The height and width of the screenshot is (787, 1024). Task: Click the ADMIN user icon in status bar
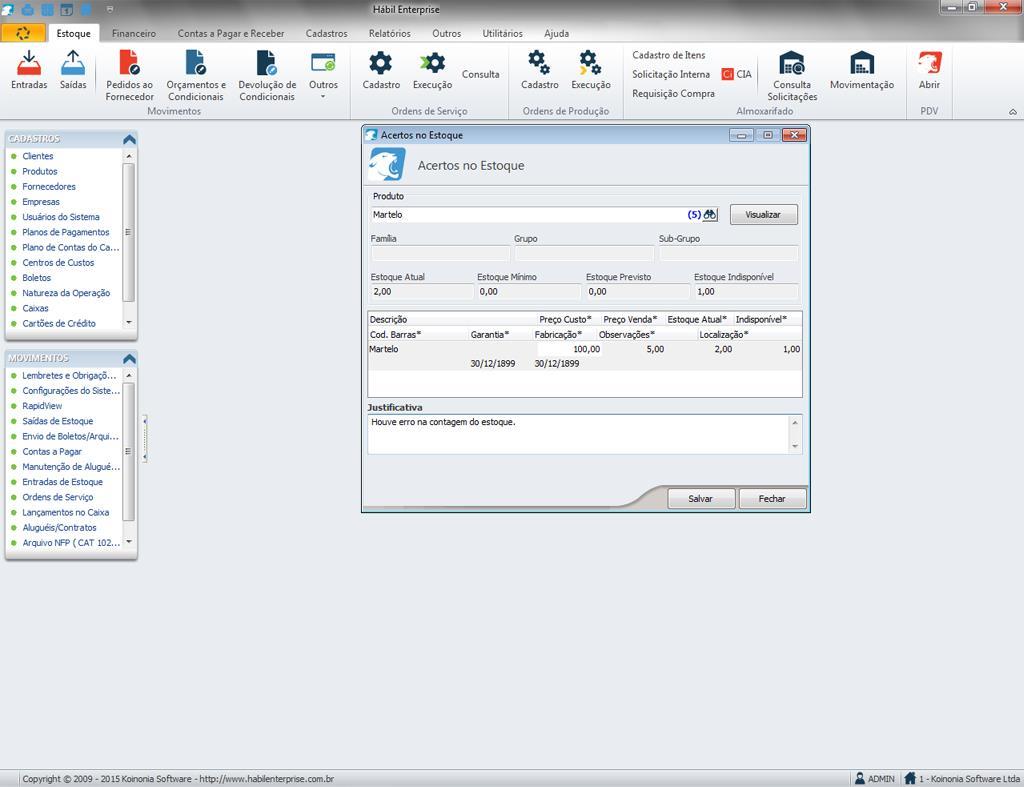[860, 779]
